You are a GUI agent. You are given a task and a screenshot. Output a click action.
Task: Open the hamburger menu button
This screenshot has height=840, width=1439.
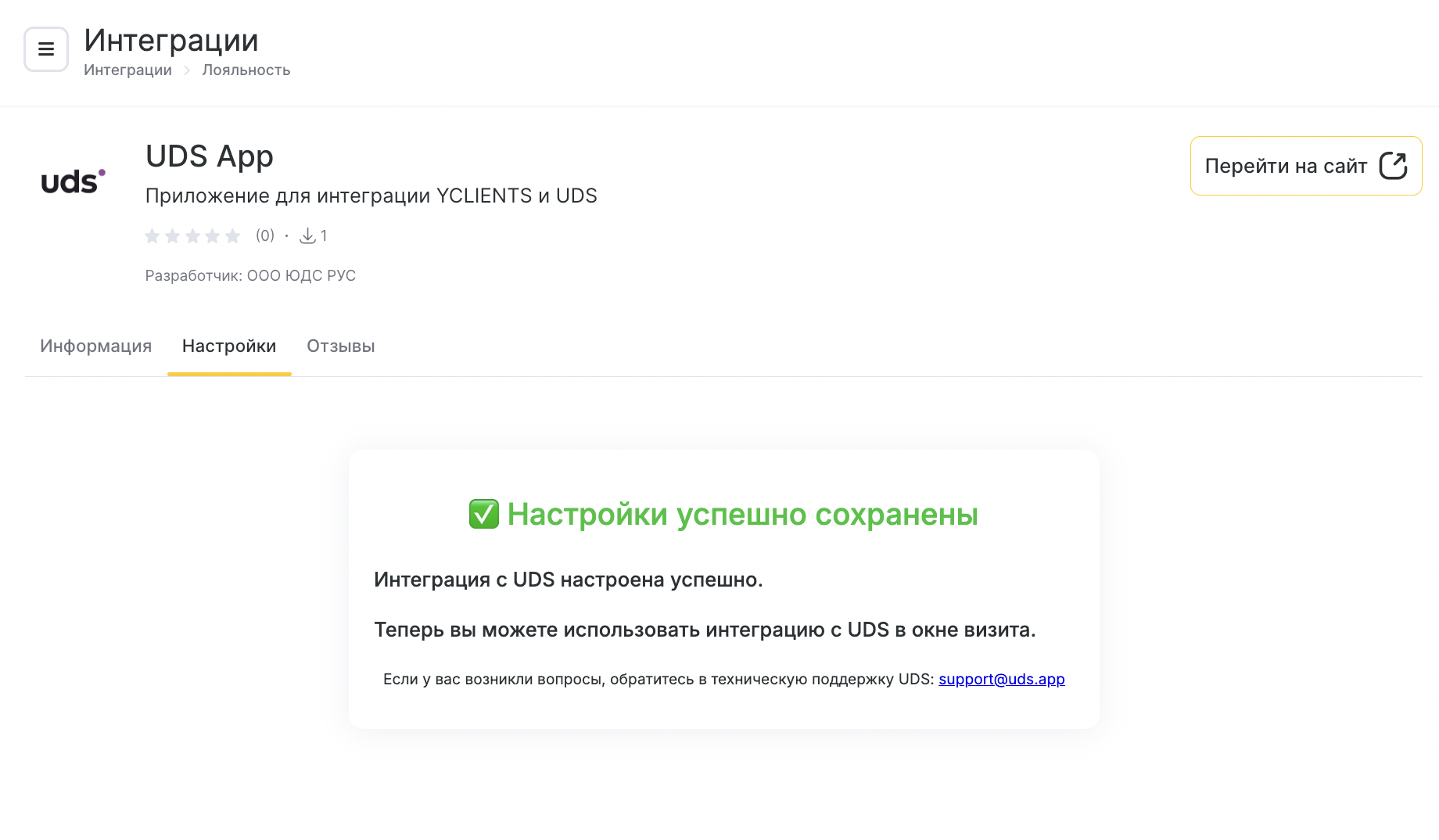pos(46,49)
